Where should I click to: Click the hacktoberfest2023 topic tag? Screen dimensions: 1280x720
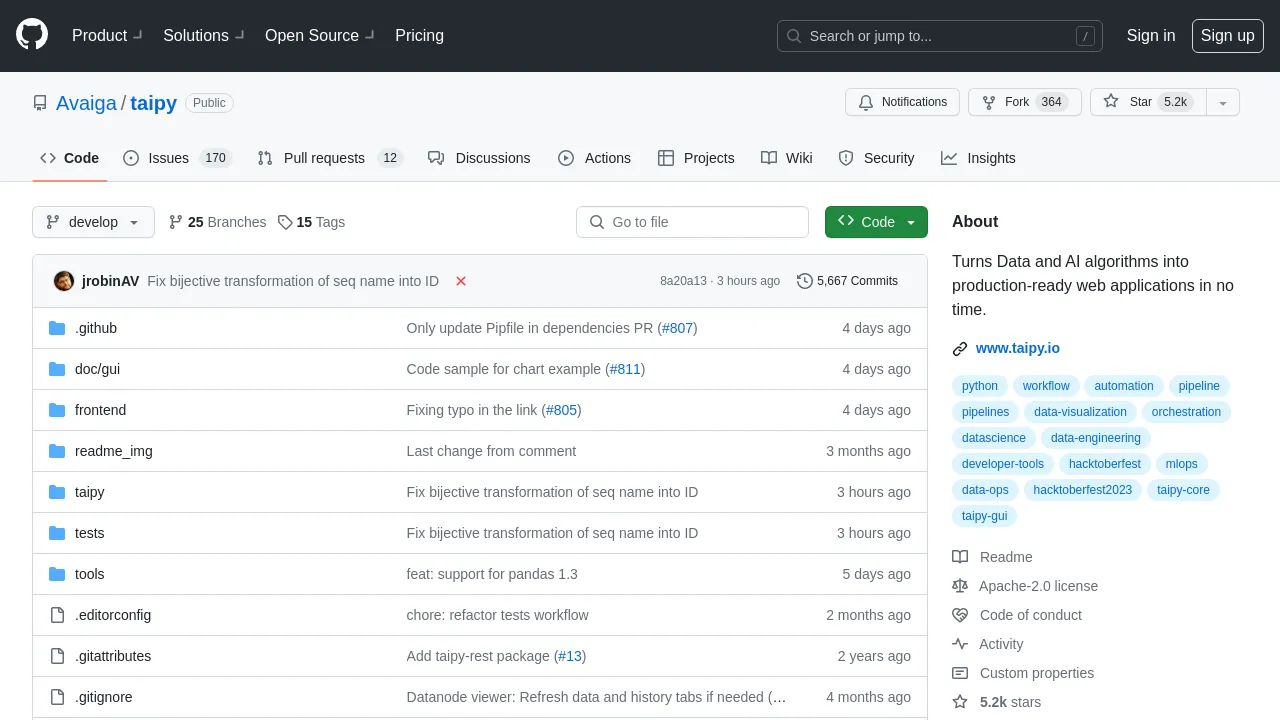pos(1082,490)
